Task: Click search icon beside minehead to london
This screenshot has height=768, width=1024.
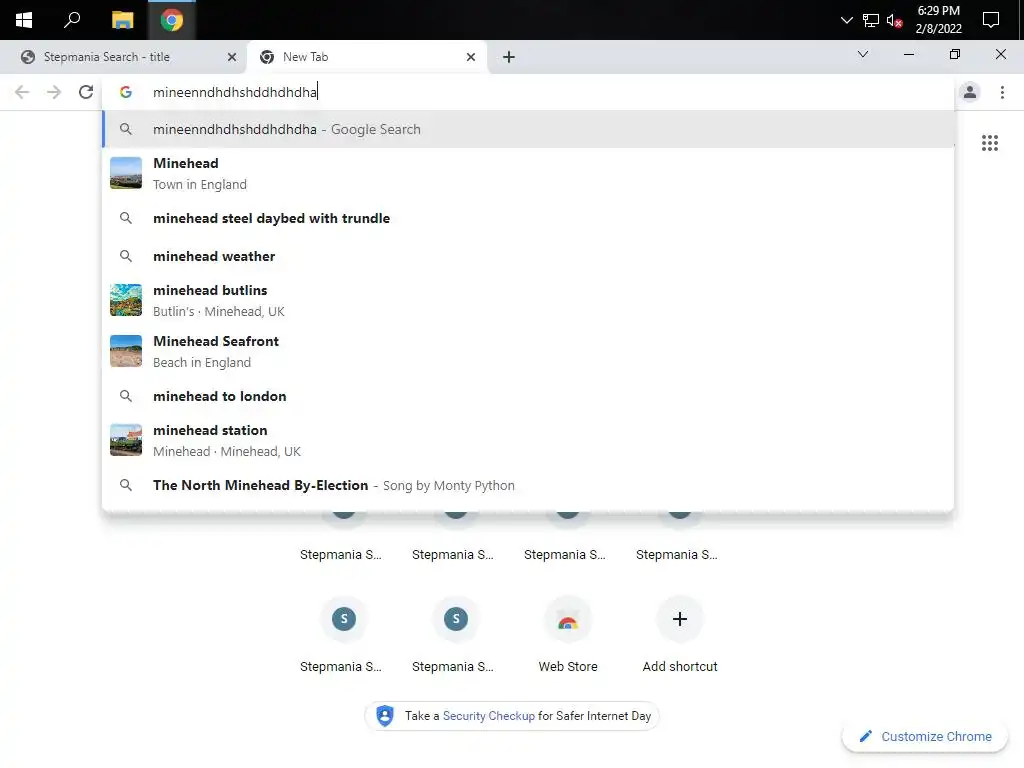Action: [126, 396]
